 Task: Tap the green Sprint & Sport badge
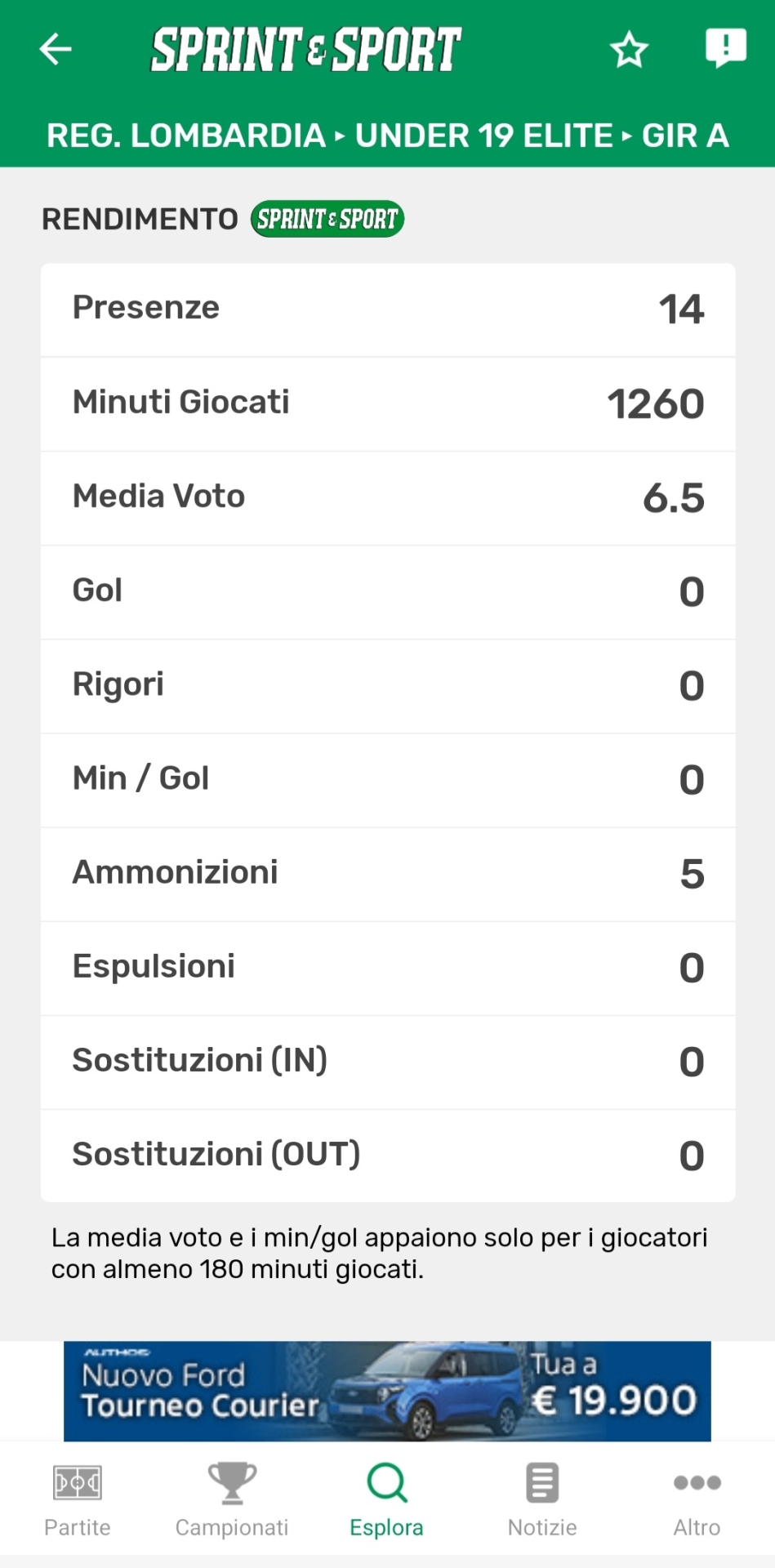(327, 219)
